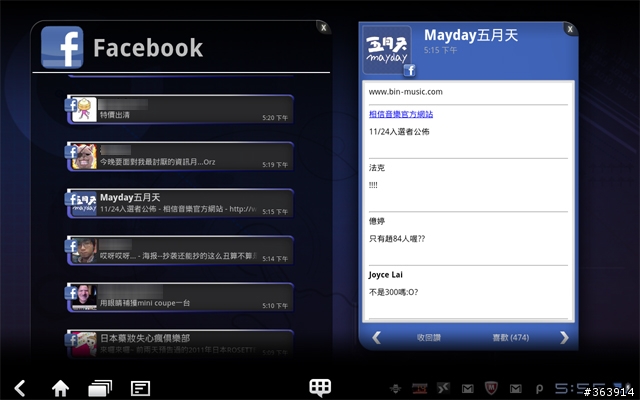
Task: Select the 11/24入選者公佈 line in the post body
Action: click(399, 131)
